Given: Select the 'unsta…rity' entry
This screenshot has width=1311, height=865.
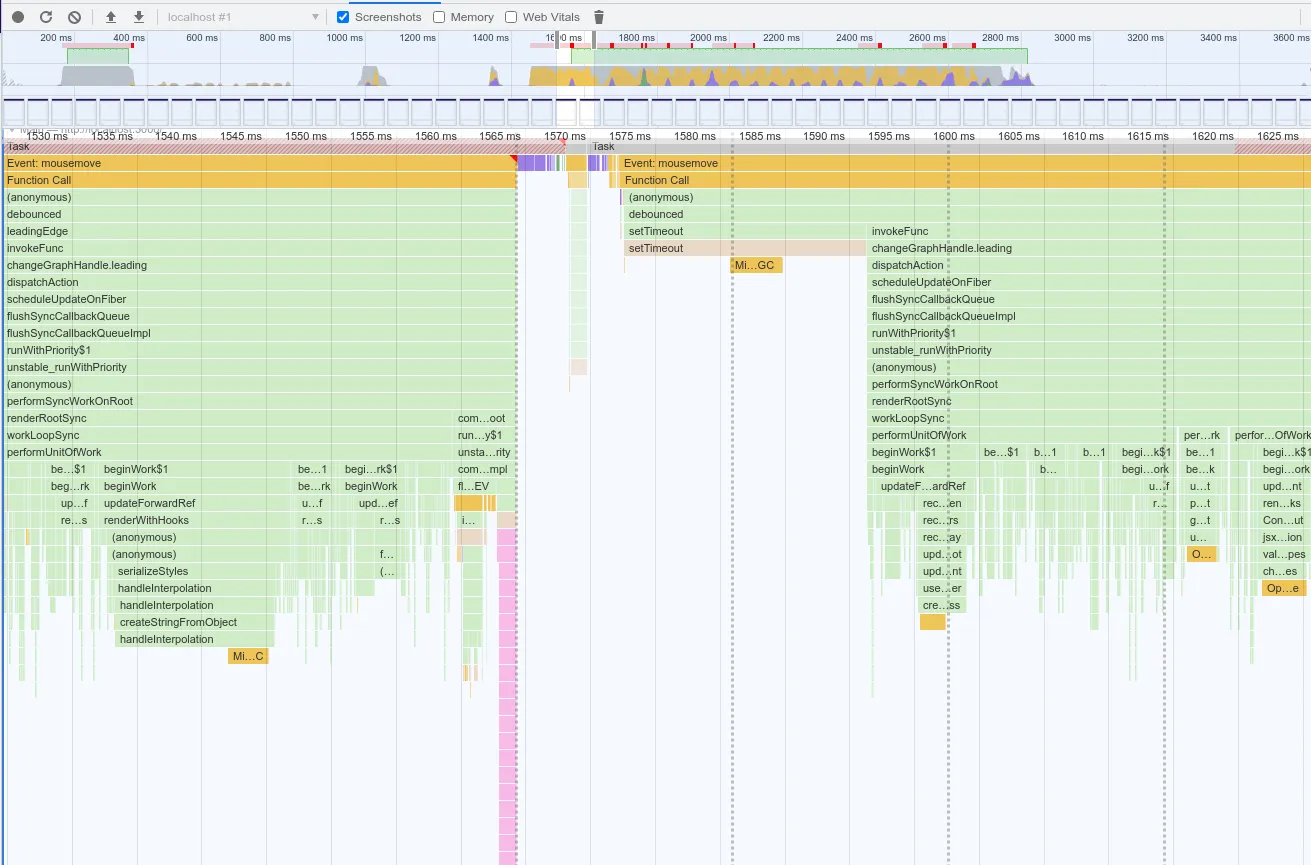Looking at the screenshot, I should click(485, 452).
